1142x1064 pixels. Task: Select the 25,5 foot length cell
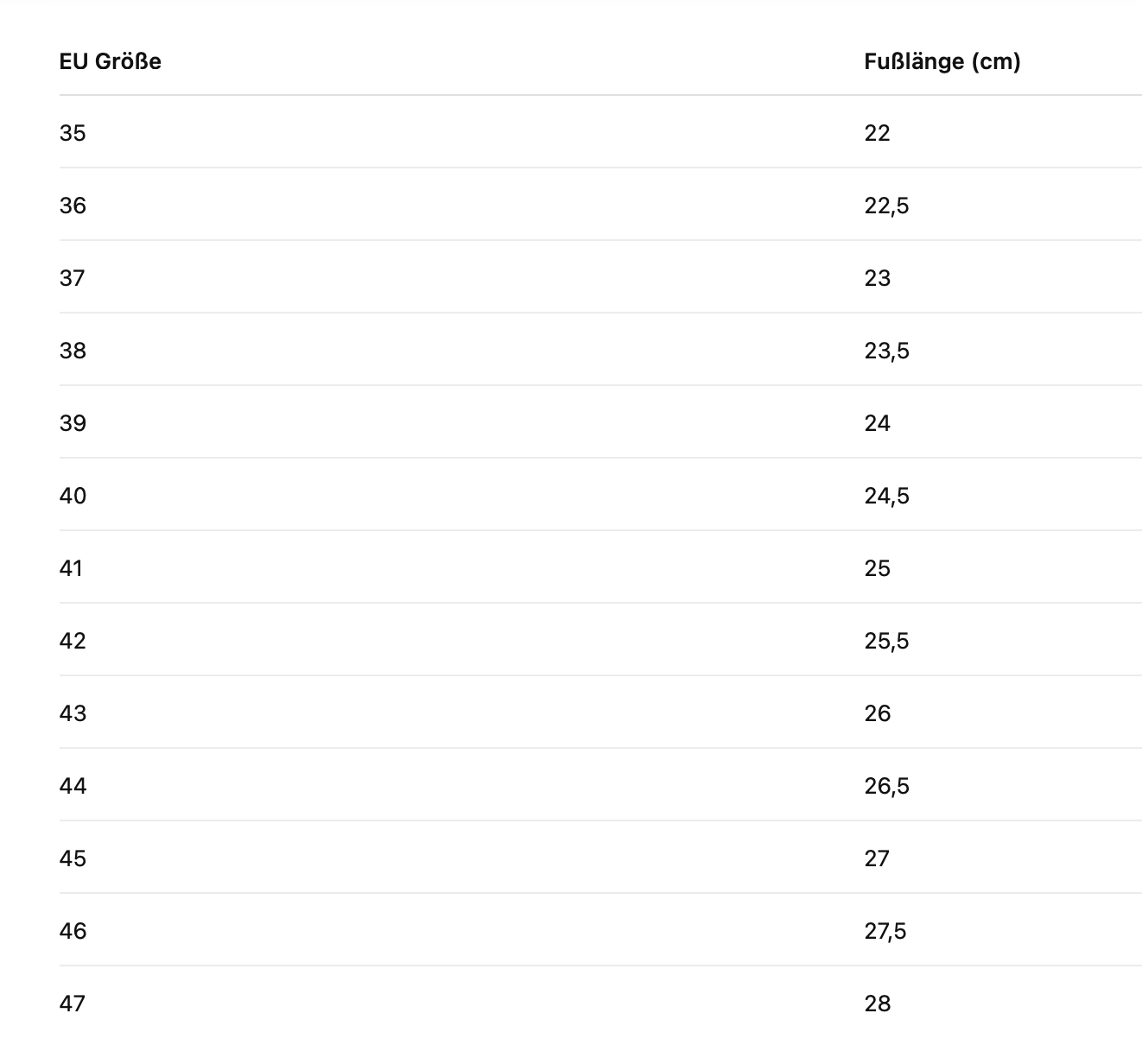[886, 641]
